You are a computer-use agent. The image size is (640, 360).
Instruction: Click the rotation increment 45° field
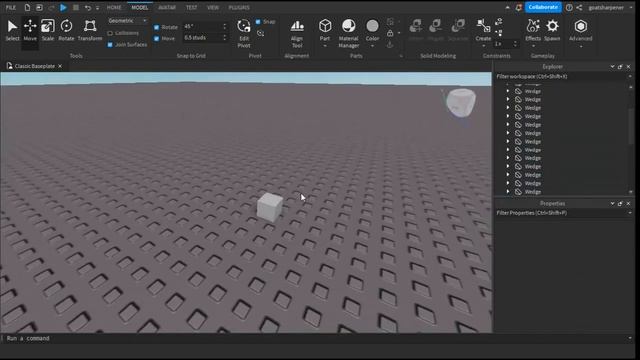(205, 26)
